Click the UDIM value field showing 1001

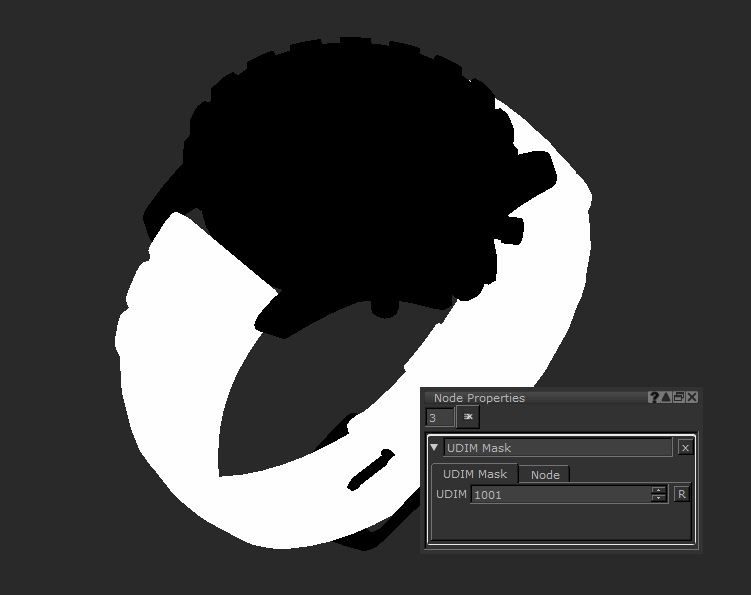559,495
